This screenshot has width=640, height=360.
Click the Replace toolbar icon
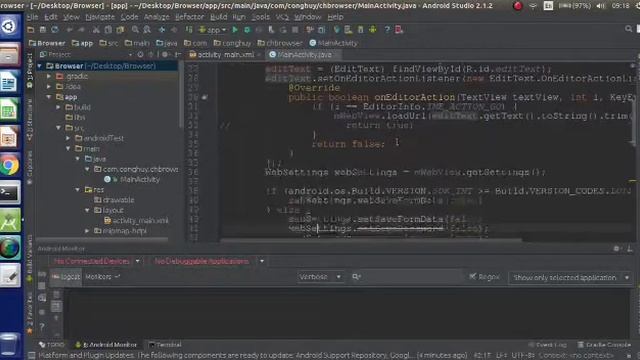tap(147, 30)
